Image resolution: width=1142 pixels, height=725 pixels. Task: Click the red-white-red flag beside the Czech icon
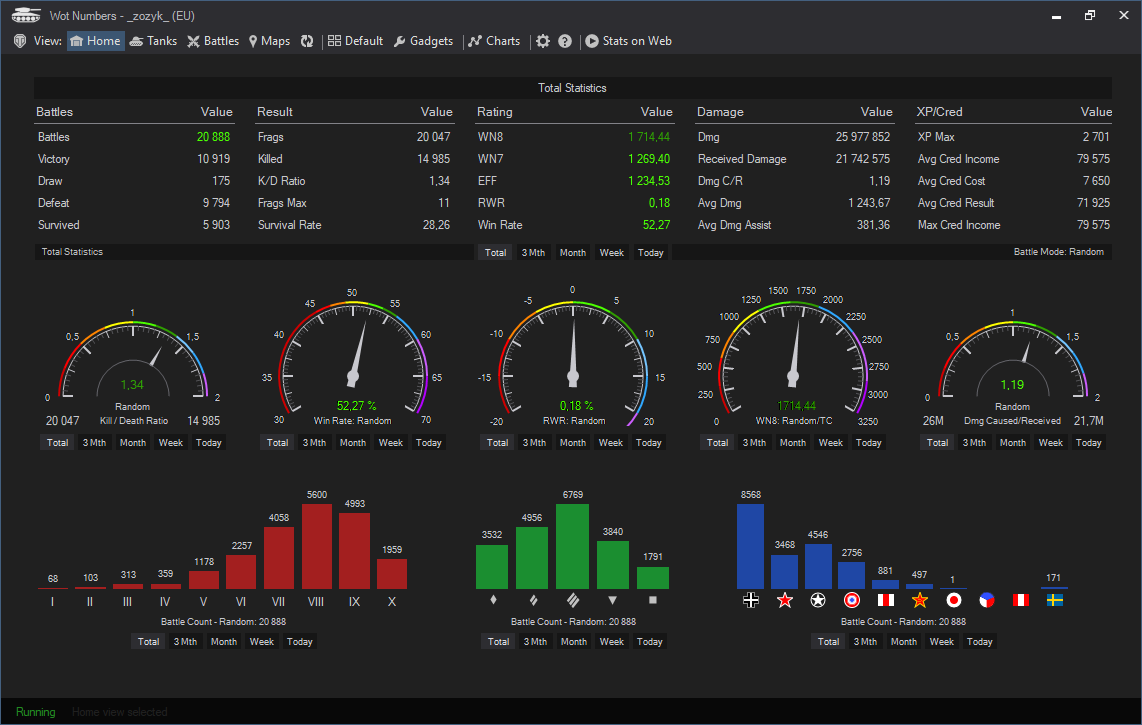[1021, 600]
